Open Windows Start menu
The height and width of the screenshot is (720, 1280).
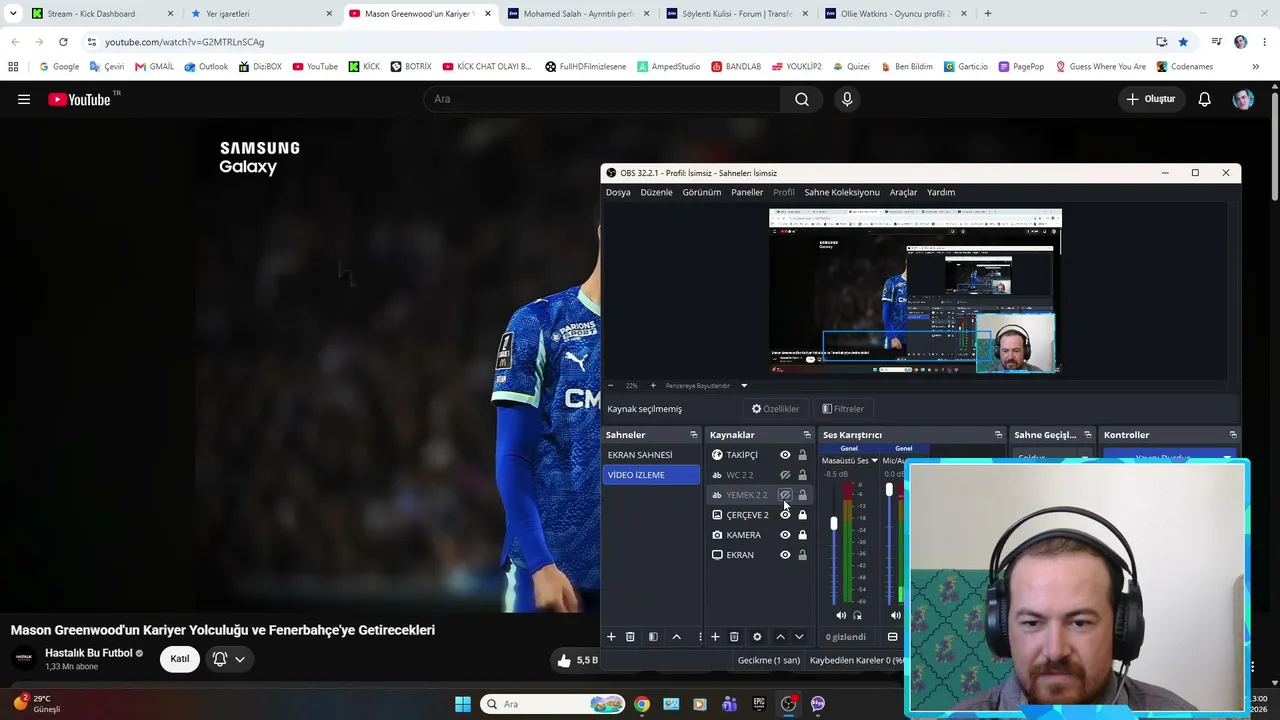pos(463,704)
